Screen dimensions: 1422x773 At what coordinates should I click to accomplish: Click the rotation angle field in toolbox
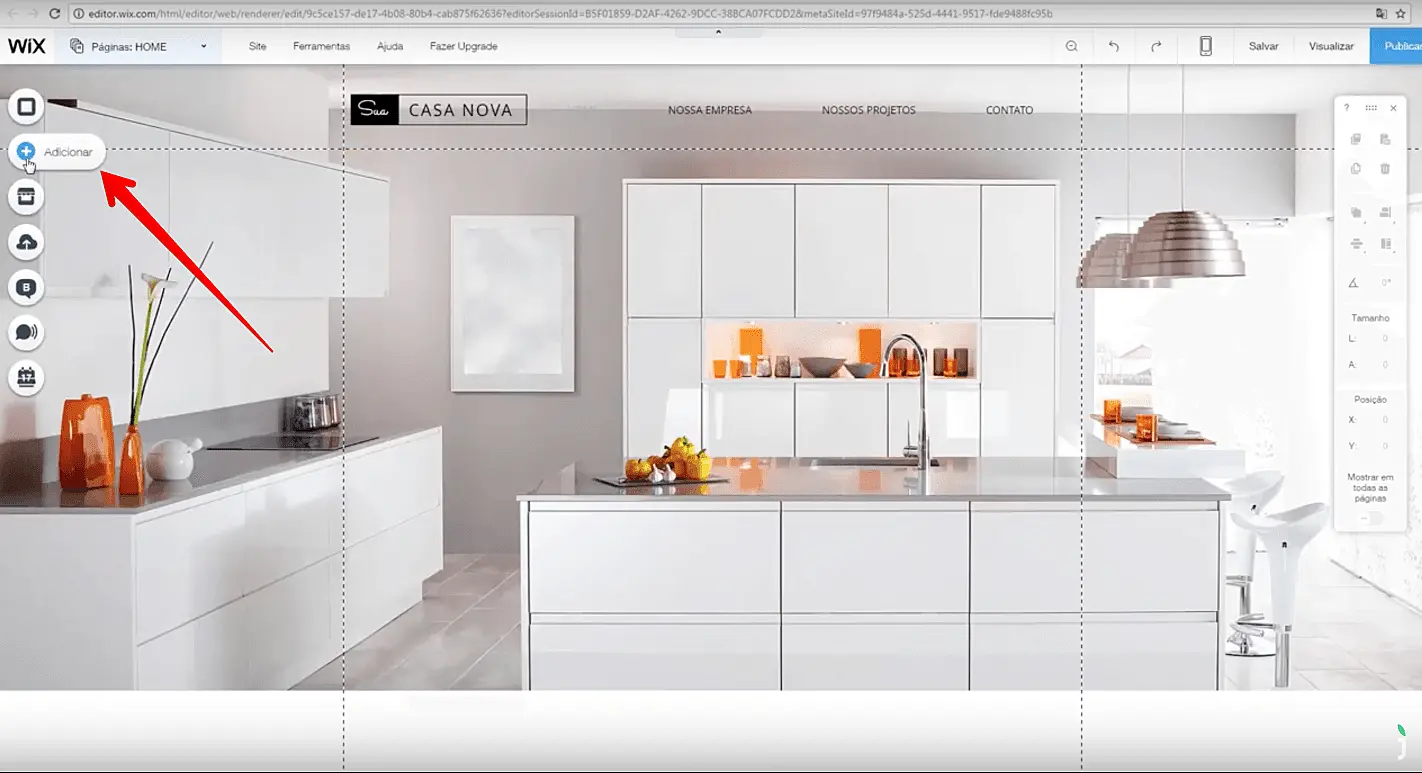[1385, 283]
